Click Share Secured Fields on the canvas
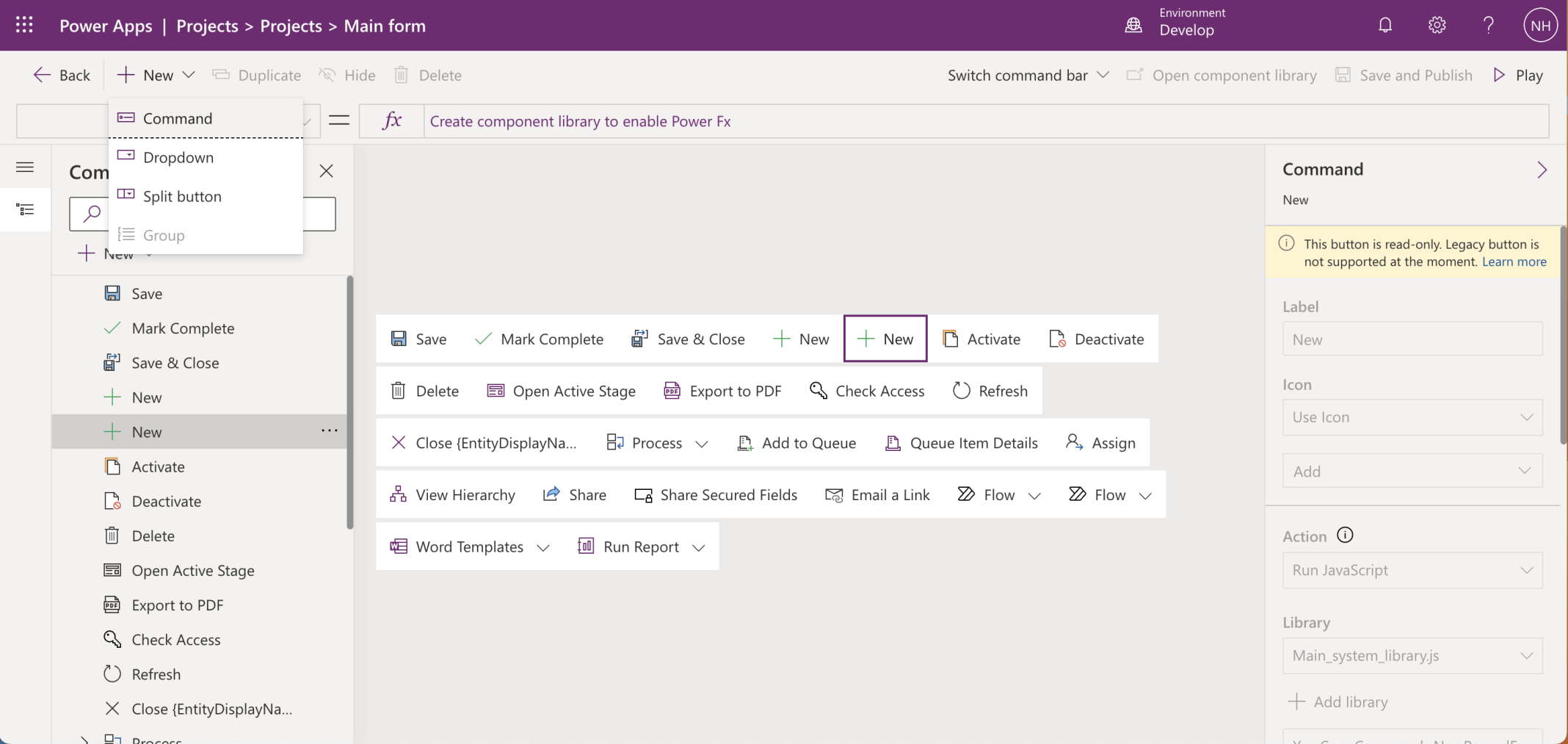Screen dimensions: 1568x744 716,495
